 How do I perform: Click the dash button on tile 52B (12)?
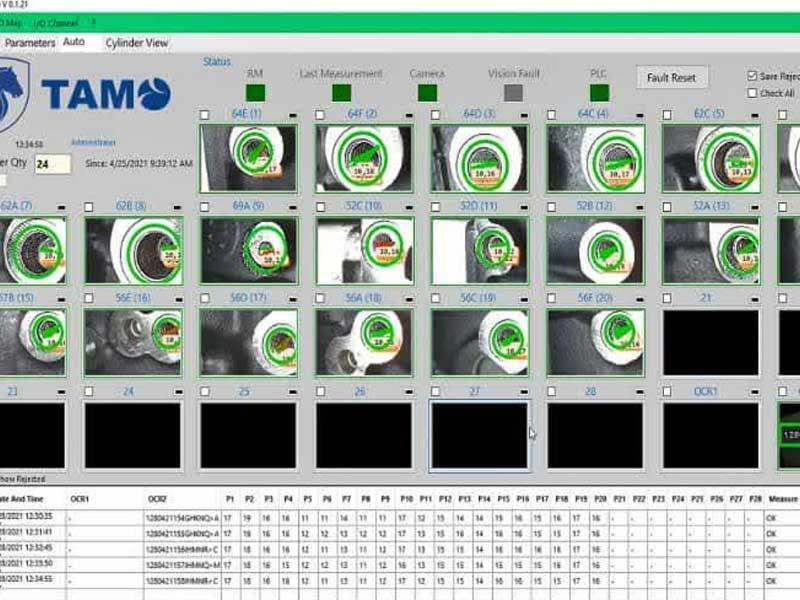pos(640,208)
